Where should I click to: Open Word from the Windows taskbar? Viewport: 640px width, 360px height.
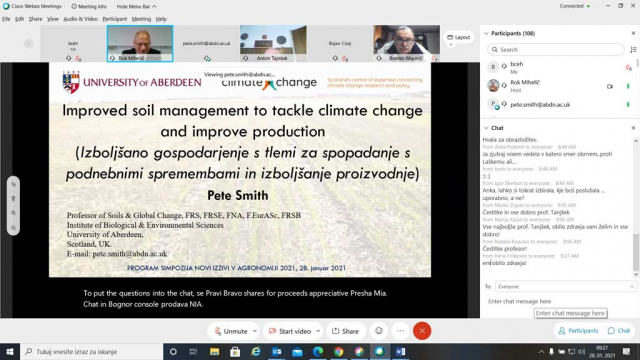[x=400, y=351]
